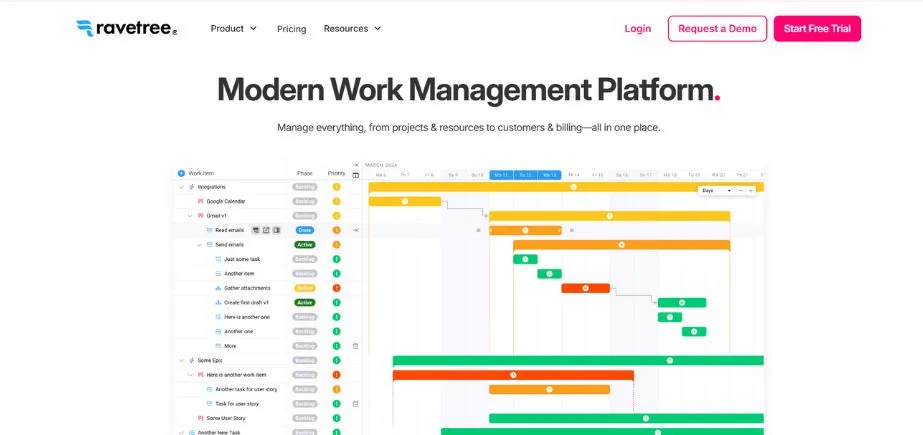Viewport: 923px width, 435px height.
Task: Click the collapse panel icon above the columns button
Action: [x=356, y=165]
